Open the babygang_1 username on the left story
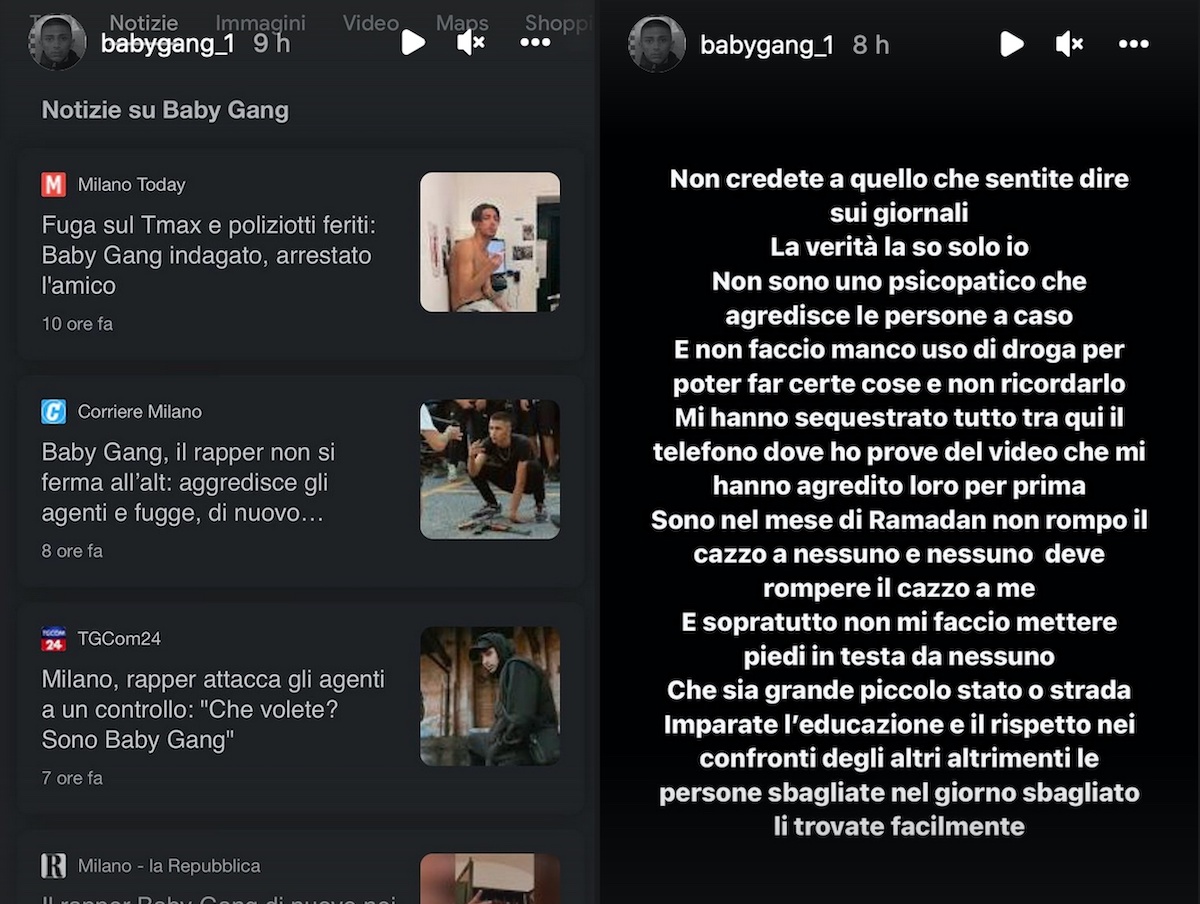This screenshot has width=1200, height=904. point(168,43)
